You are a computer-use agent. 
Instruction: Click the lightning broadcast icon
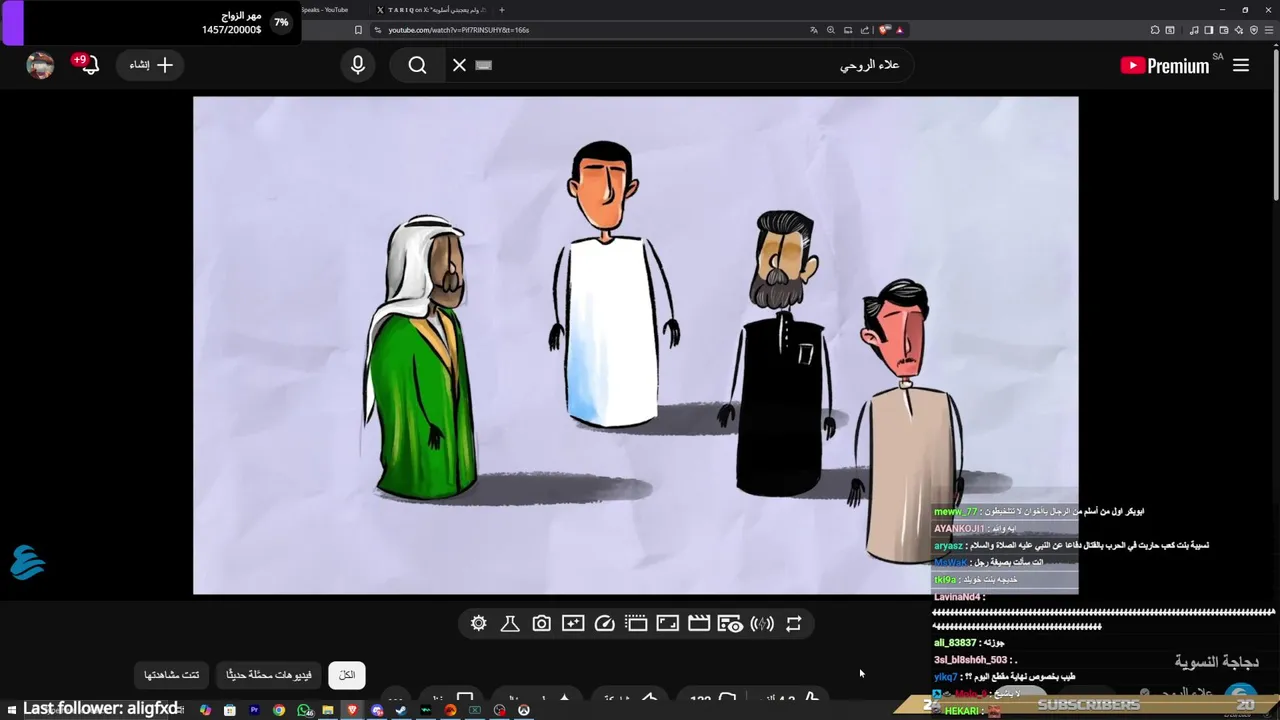point(762,624)
